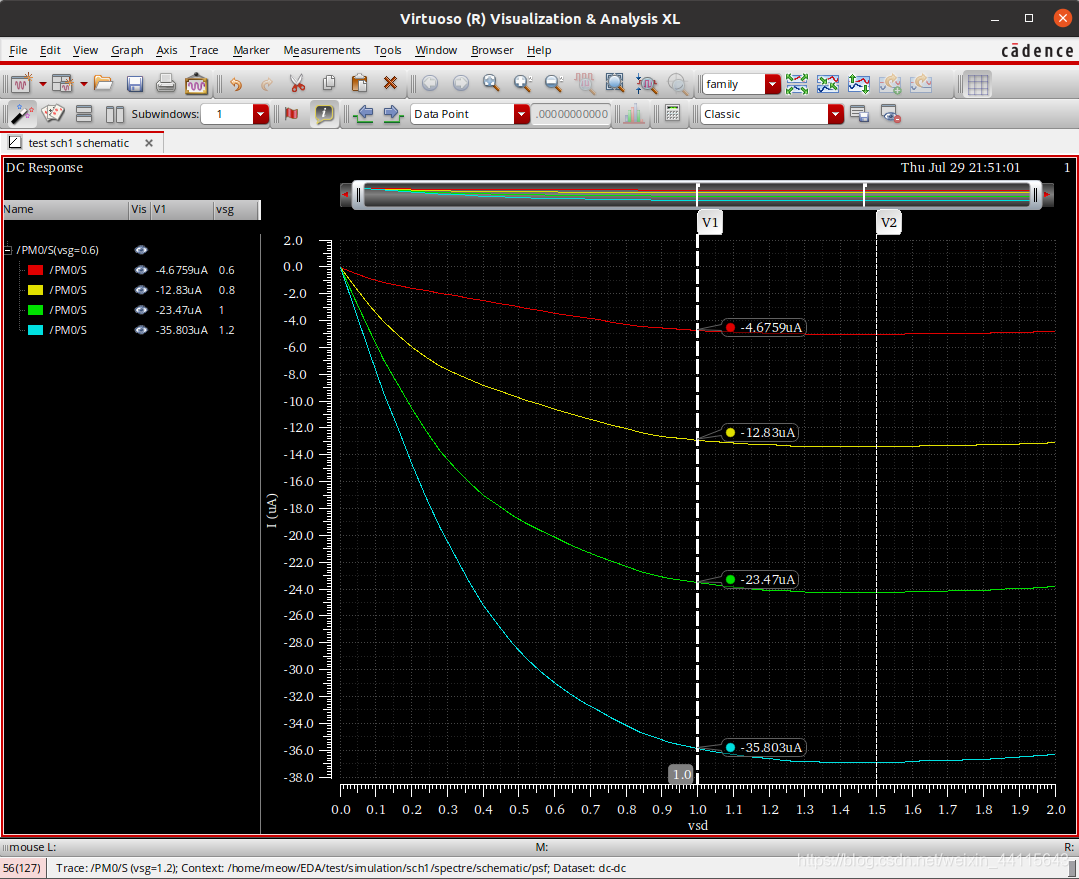This screenshot has height=879, width=1079.
Task: Select the test sch1 schematic tab
Action: [x=78, y=143]
